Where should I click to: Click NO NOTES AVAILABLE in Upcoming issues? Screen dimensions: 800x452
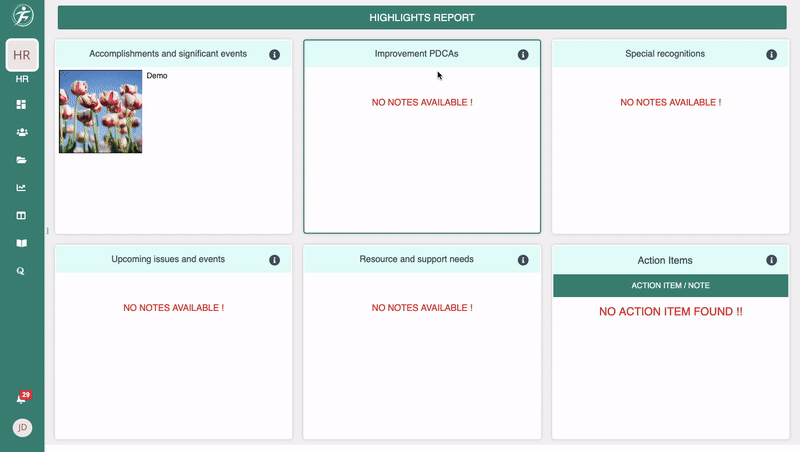173,308
